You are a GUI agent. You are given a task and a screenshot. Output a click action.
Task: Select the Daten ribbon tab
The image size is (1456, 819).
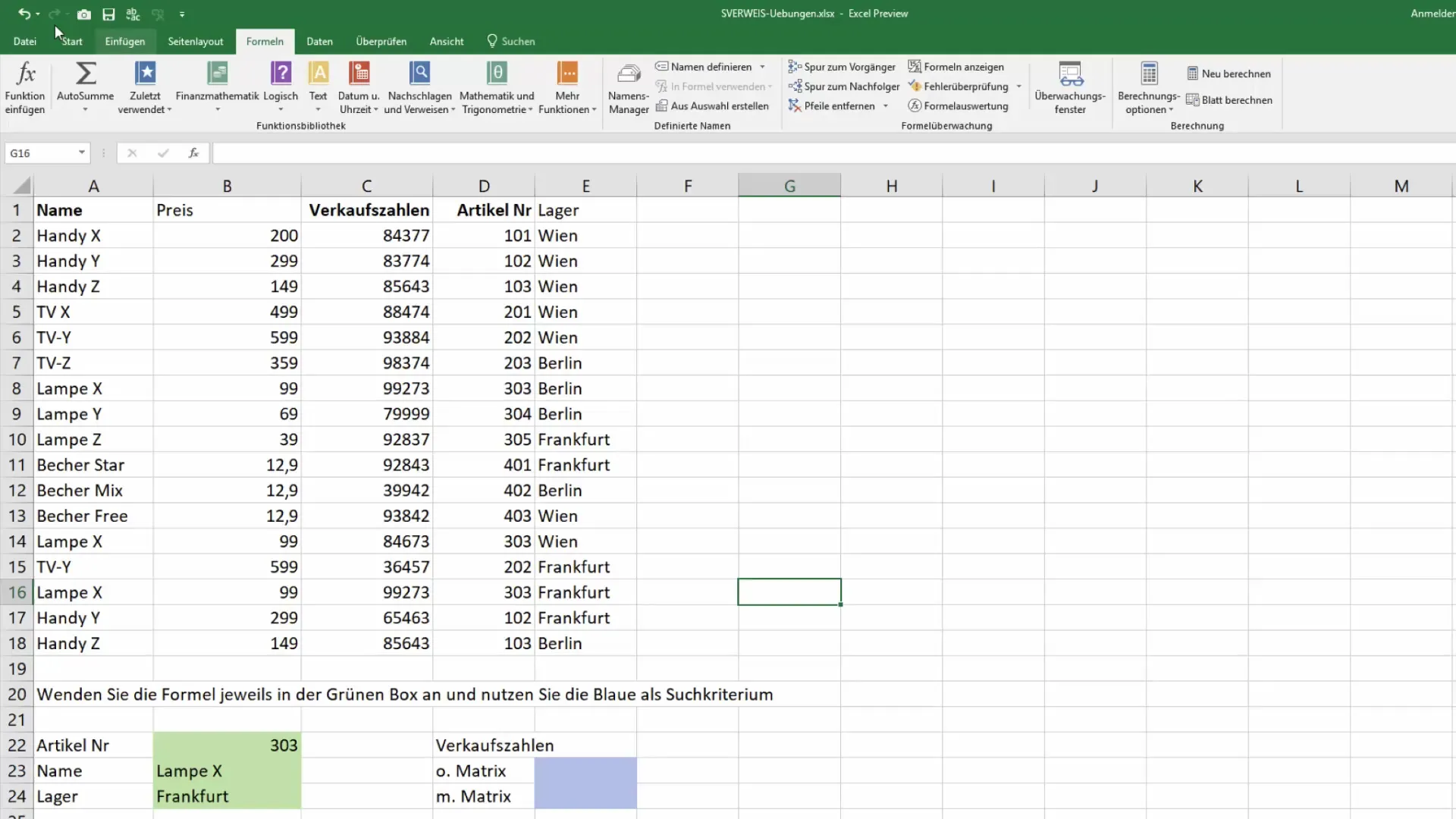(320, 41)
